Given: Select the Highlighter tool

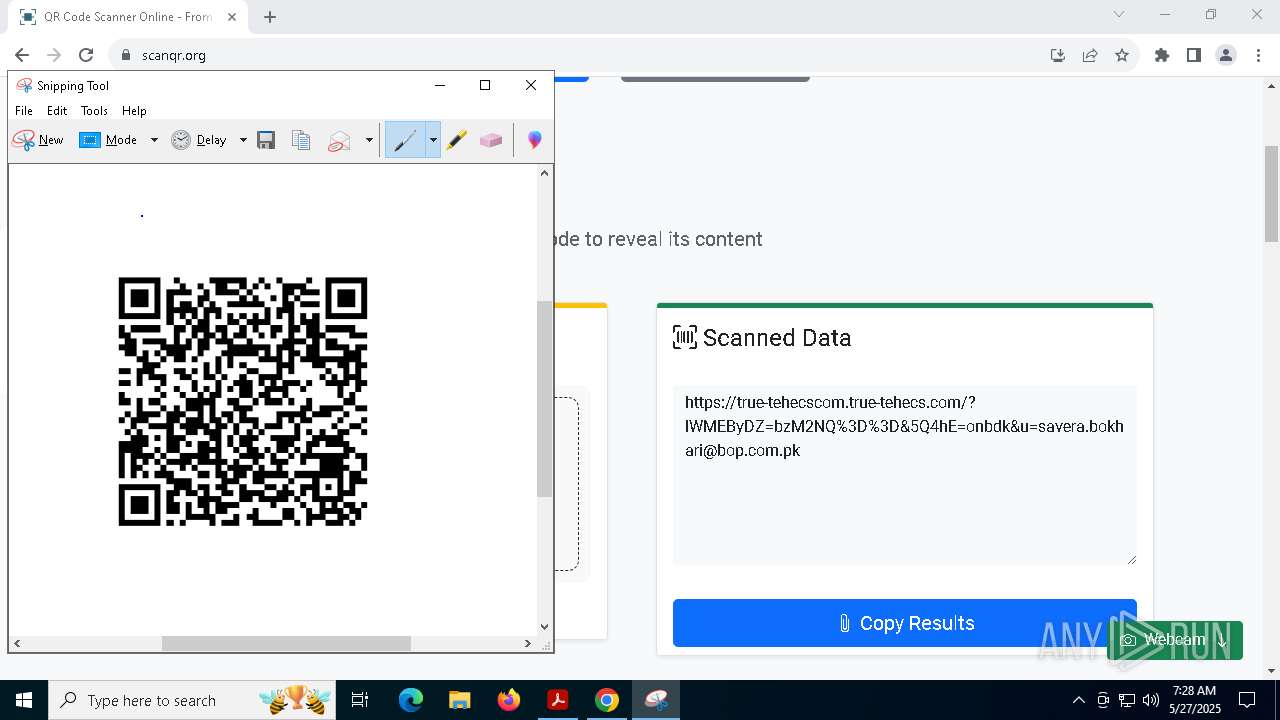Looking at the screenshot, I should pos(457,140).
